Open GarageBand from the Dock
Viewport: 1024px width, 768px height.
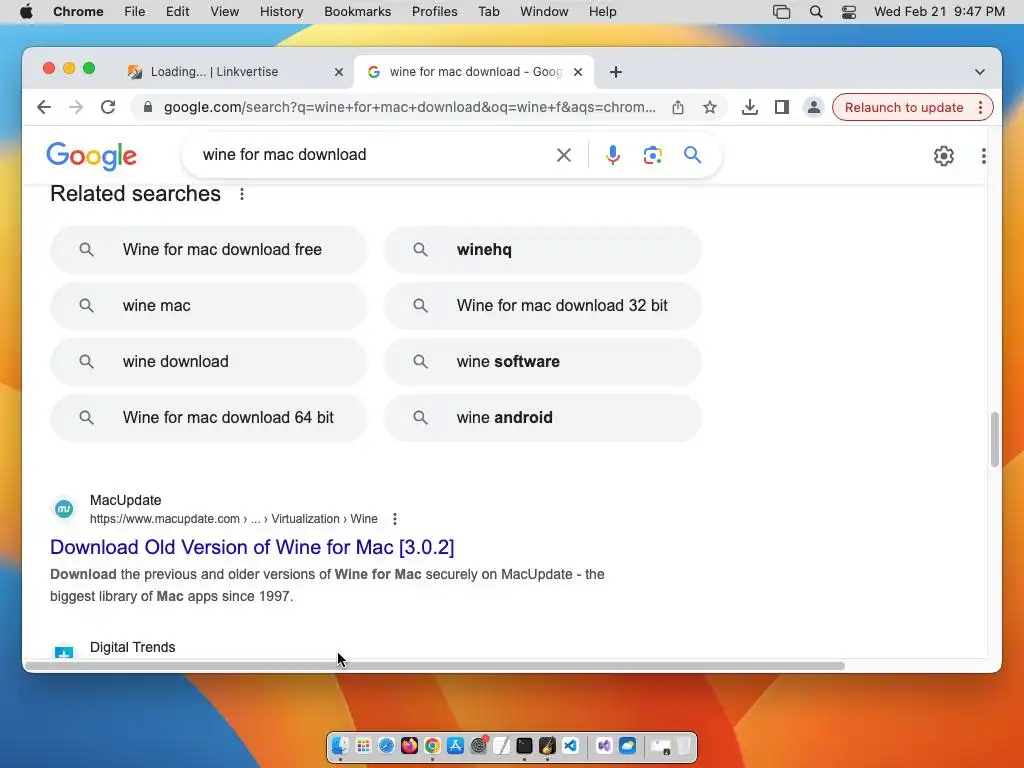547,745
